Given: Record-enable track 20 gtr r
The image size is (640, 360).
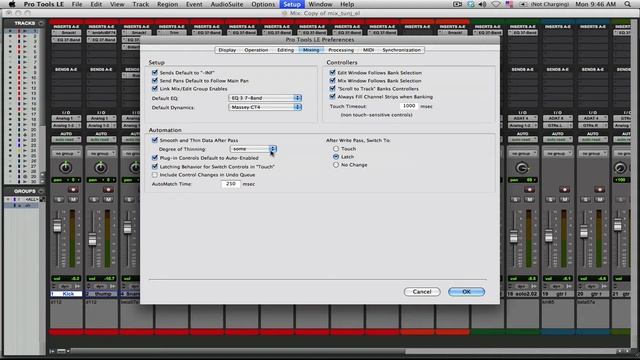Looking at the screenshot, I should 600,190.
